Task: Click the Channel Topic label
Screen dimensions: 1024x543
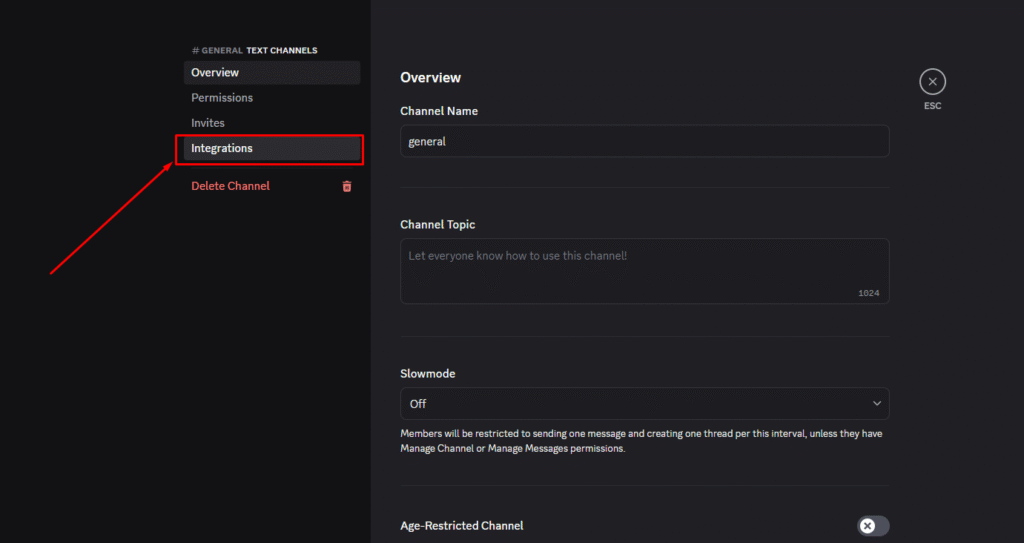Action: point(438,224)
